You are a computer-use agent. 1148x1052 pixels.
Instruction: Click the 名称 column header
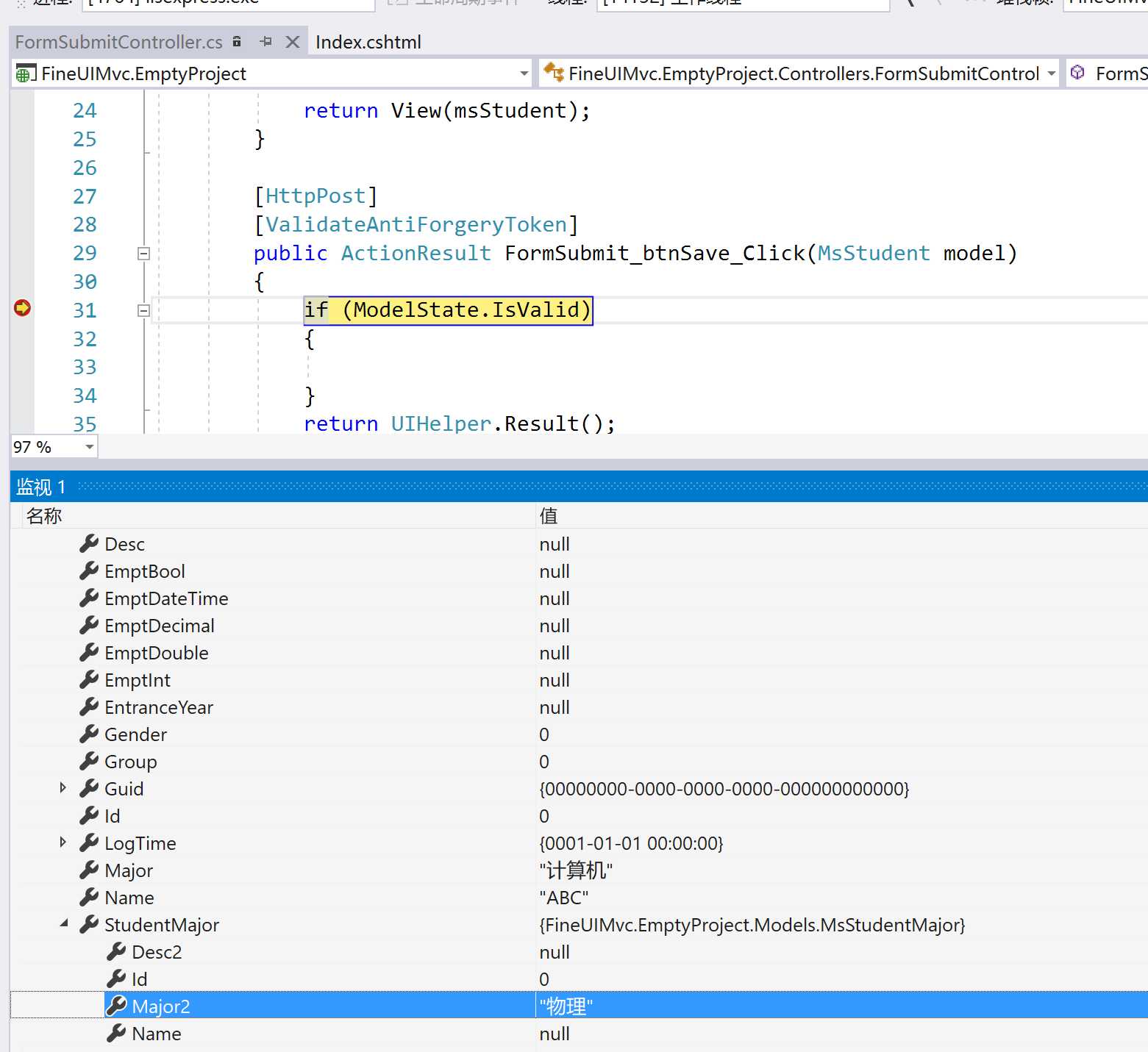[44, 516]
